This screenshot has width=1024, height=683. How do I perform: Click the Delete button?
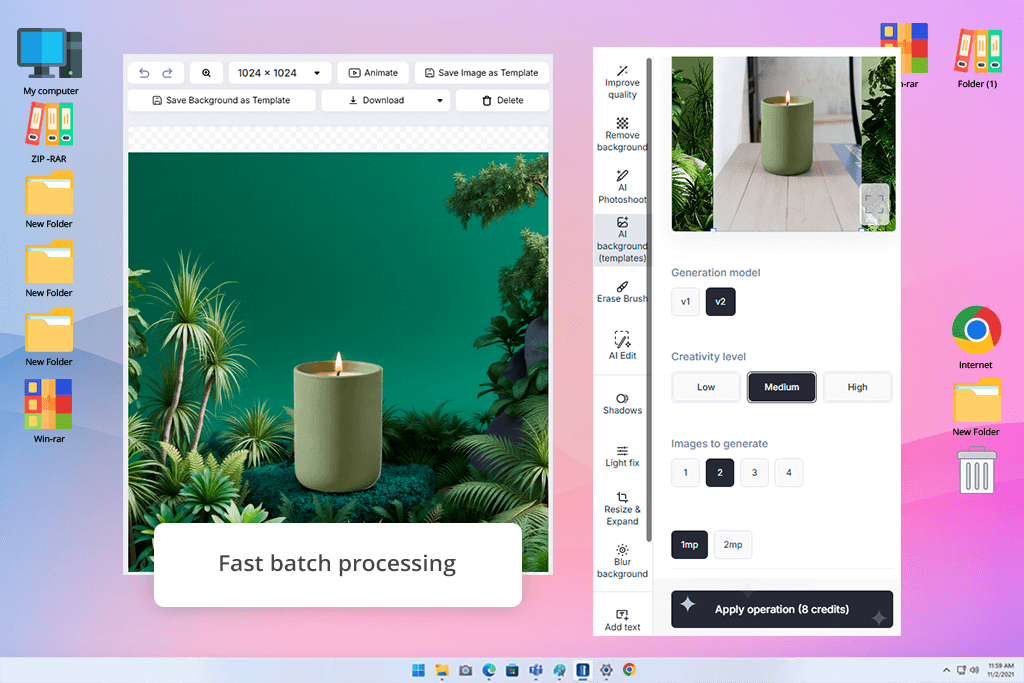502,101
